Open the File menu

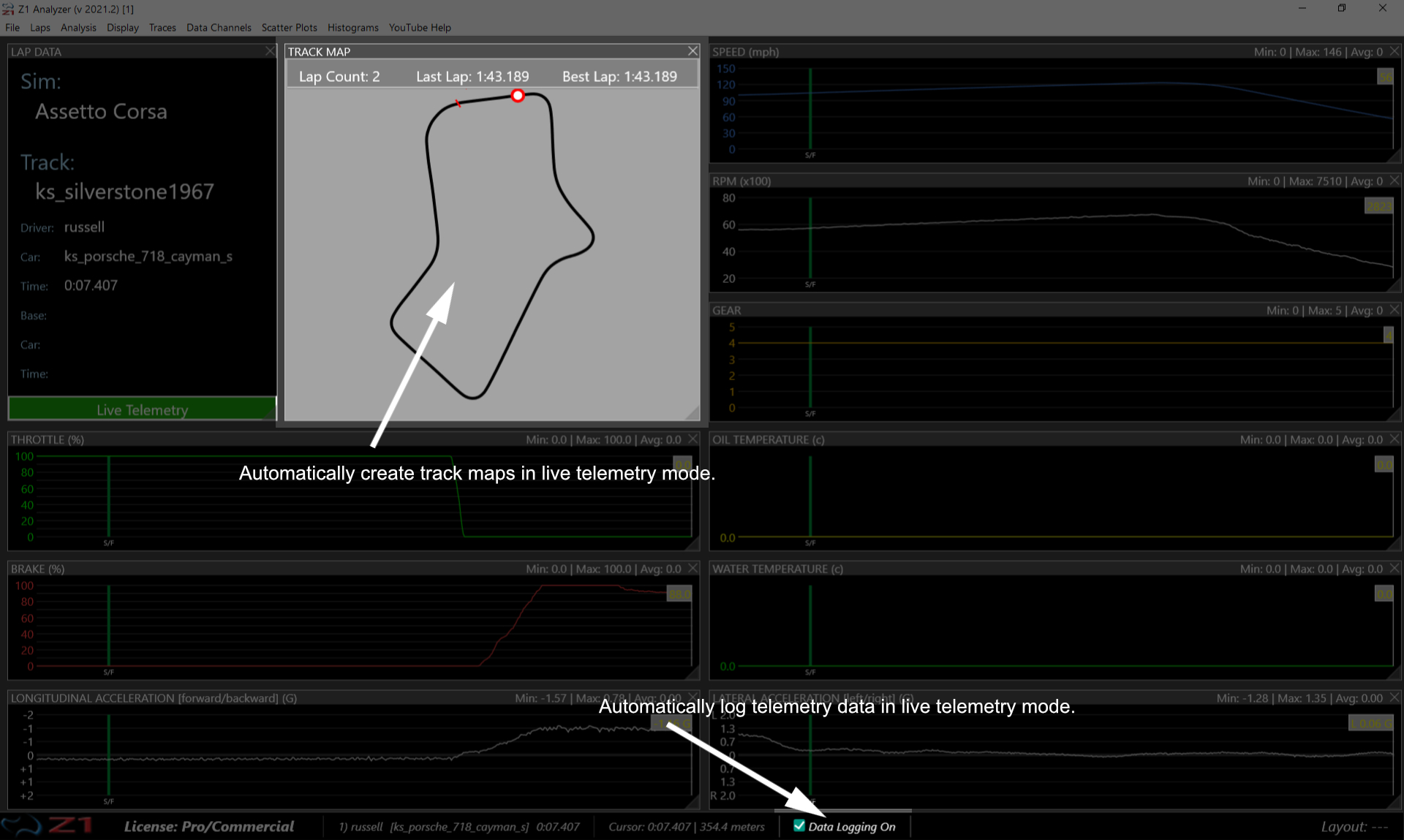point(12,28)
